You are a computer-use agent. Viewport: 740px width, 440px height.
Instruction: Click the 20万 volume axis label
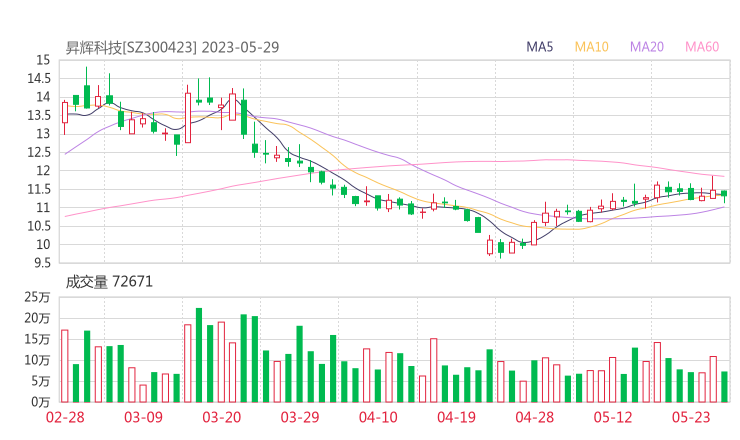pos(37,318)
